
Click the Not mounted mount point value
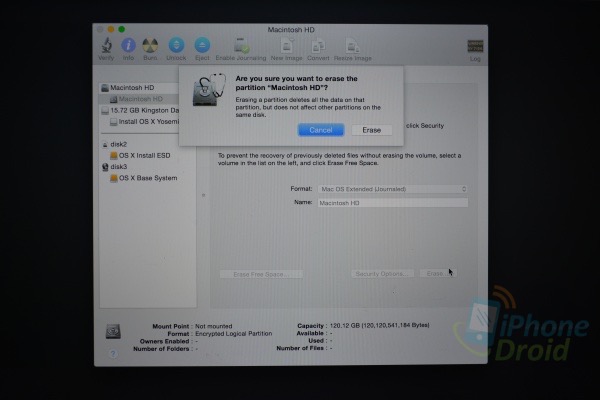point(214,326)
